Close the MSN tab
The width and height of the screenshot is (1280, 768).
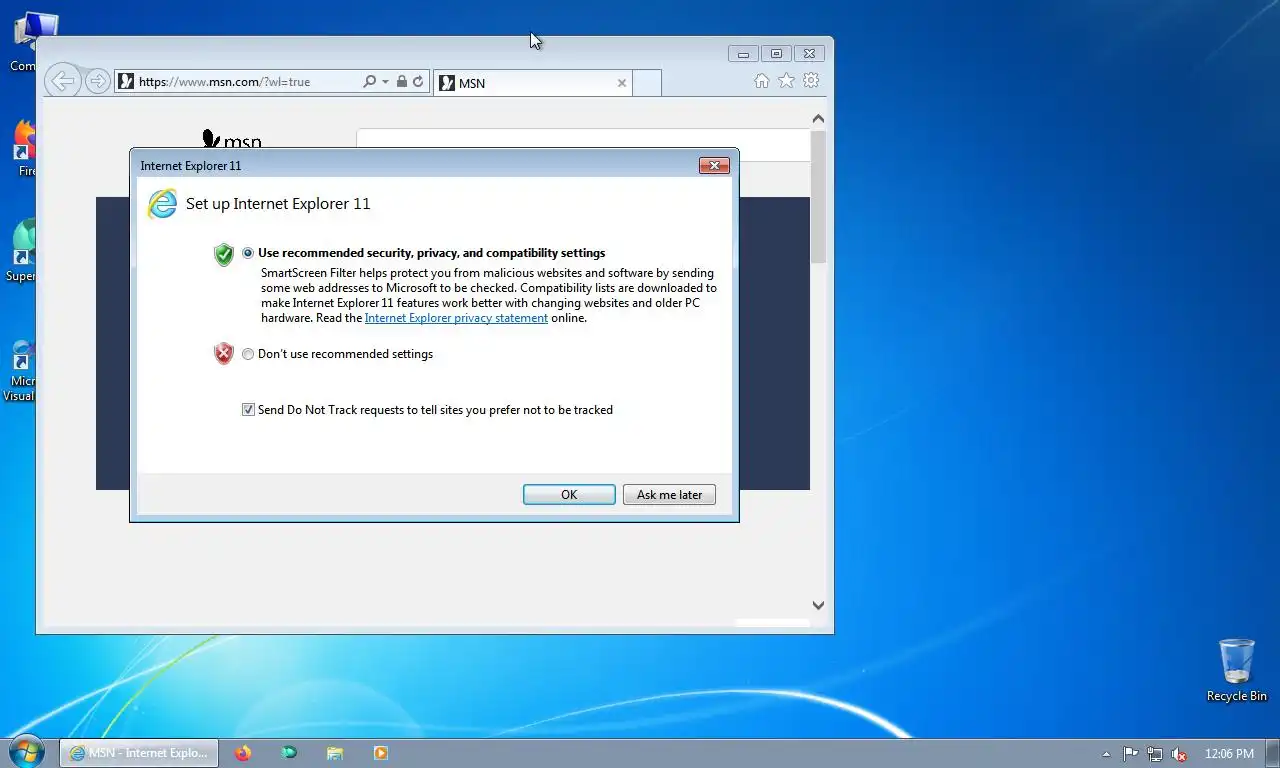(x=622, y=83)
